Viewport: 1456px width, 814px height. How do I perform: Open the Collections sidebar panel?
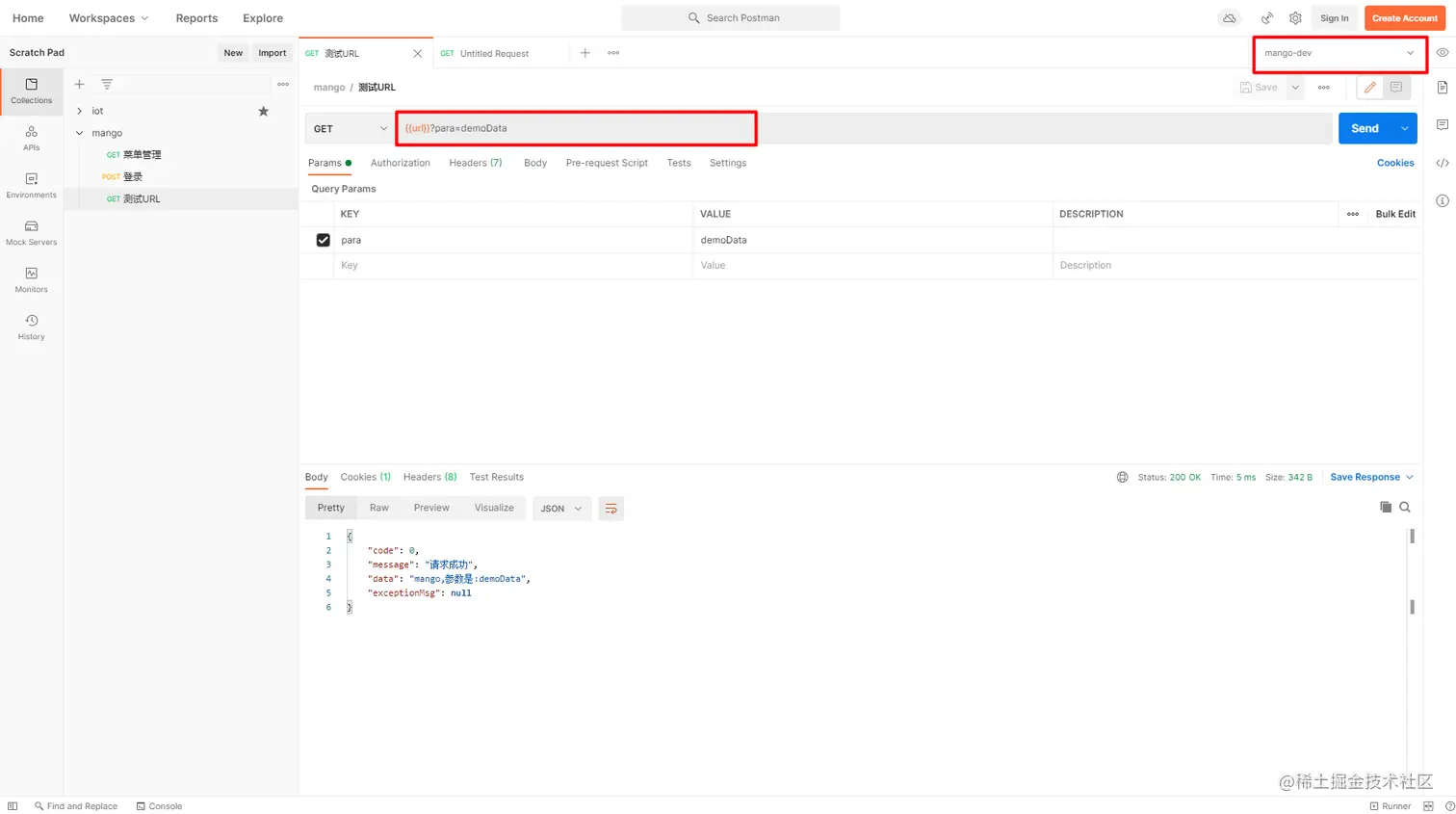31,92
